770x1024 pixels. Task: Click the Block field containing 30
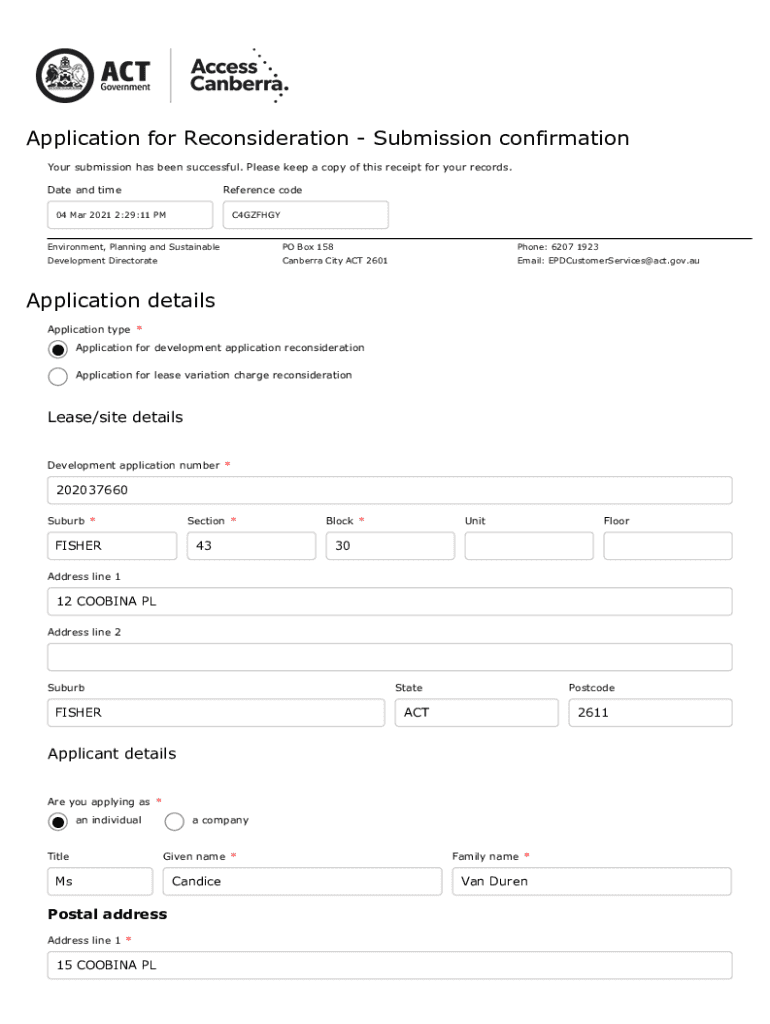pyautogui.click(x=389, y=546)
